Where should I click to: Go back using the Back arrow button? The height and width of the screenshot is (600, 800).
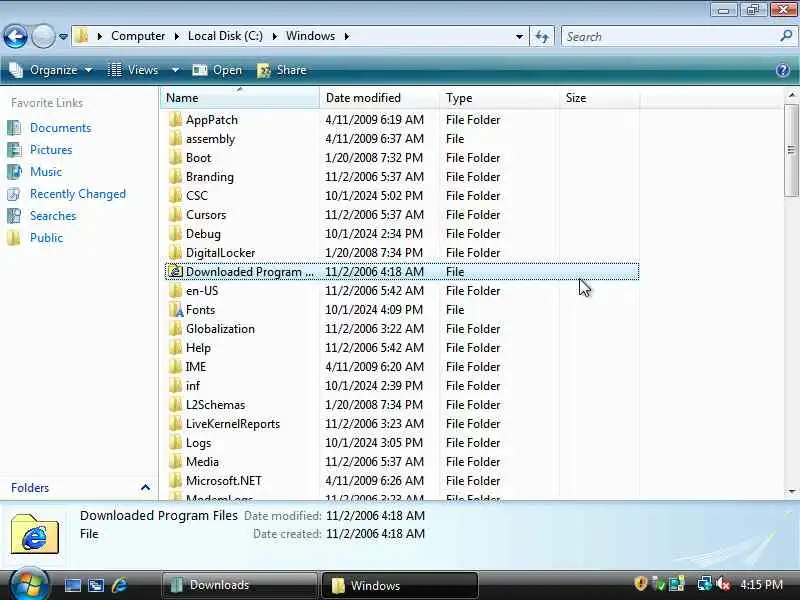[x=15, y=36]
